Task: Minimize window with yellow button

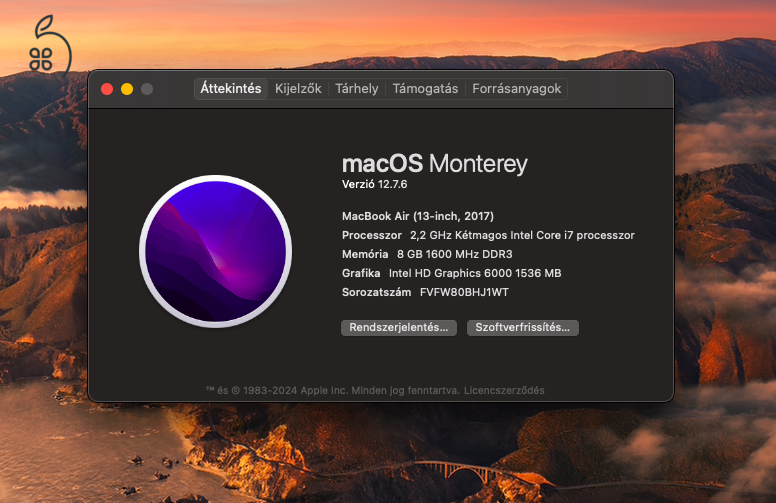Action: 127,89
